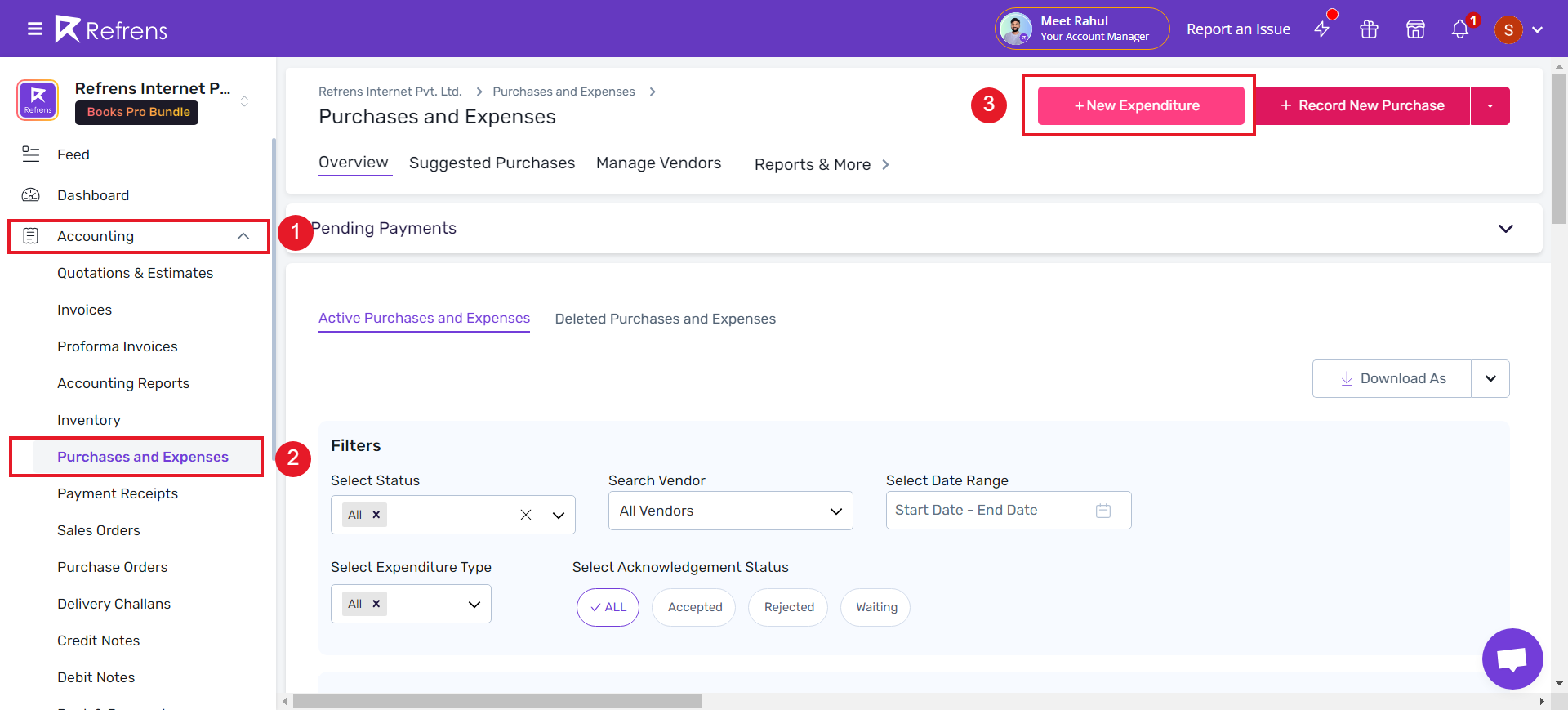Click the calendar icon in date range
This screenshot has height=710, width=1568.
click(x=1103, y=511)
